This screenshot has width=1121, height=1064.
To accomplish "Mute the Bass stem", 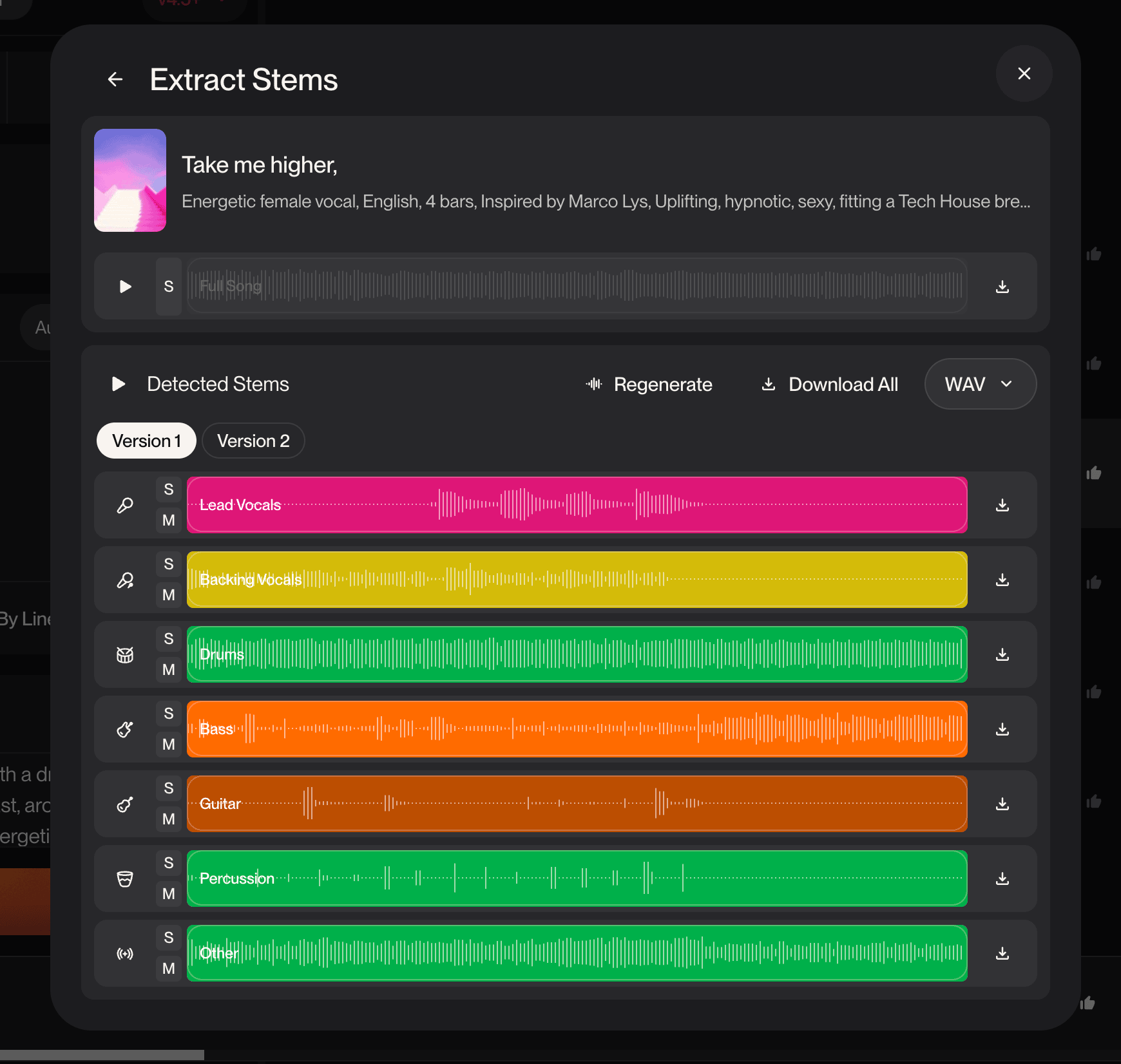I will [x=169, y=745].
